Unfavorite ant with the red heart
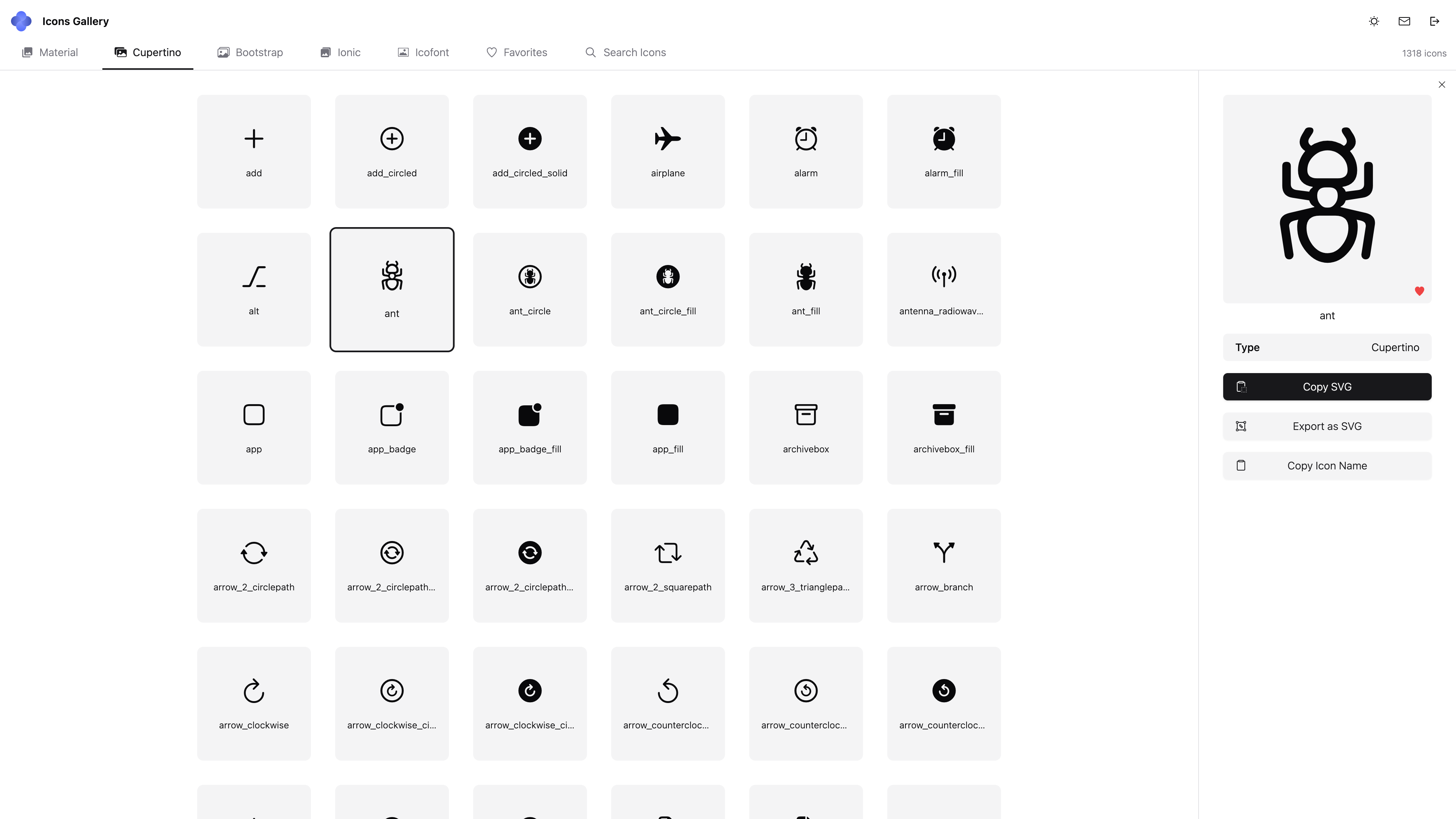The height and width of the screenshot is (819, 1456). coord(1419,291)
